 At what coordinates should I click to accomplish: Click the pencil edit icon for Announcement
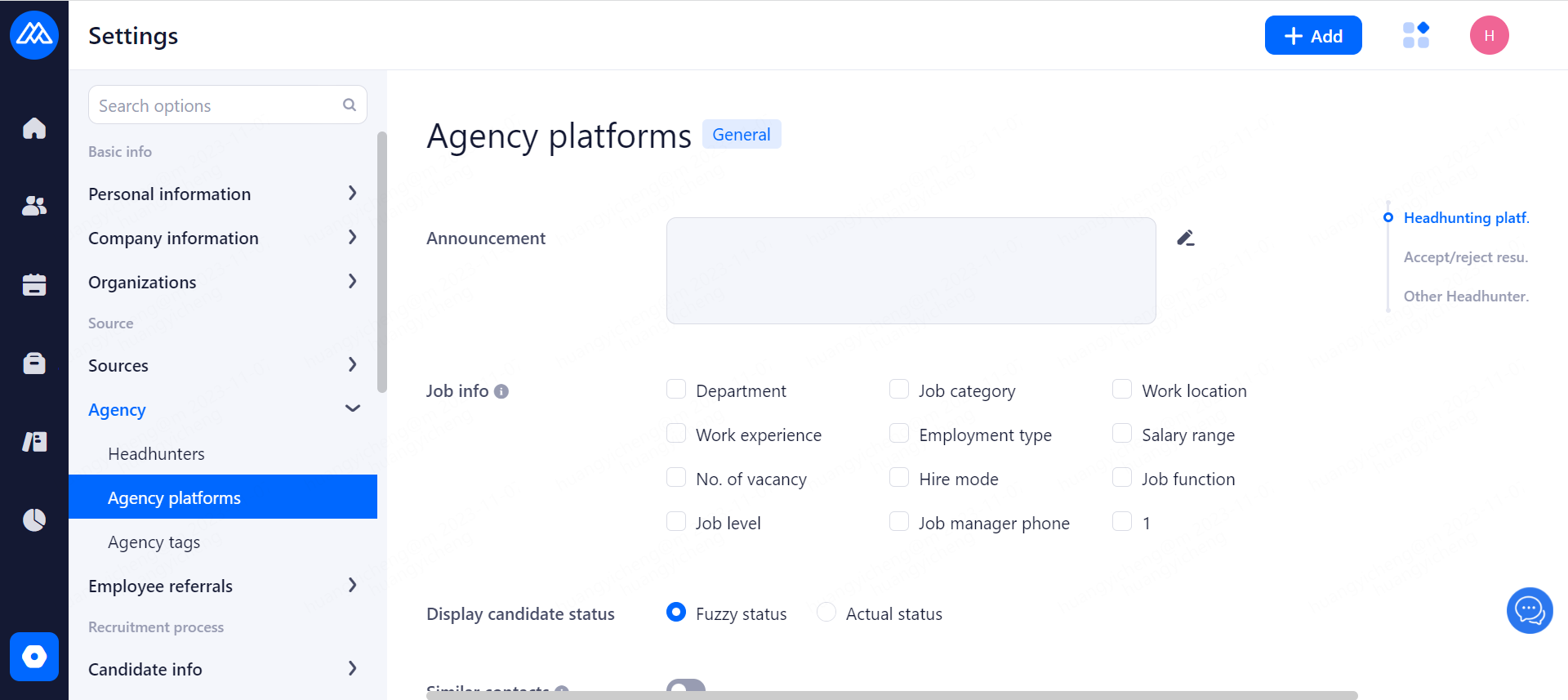(x=1186, y=238)
